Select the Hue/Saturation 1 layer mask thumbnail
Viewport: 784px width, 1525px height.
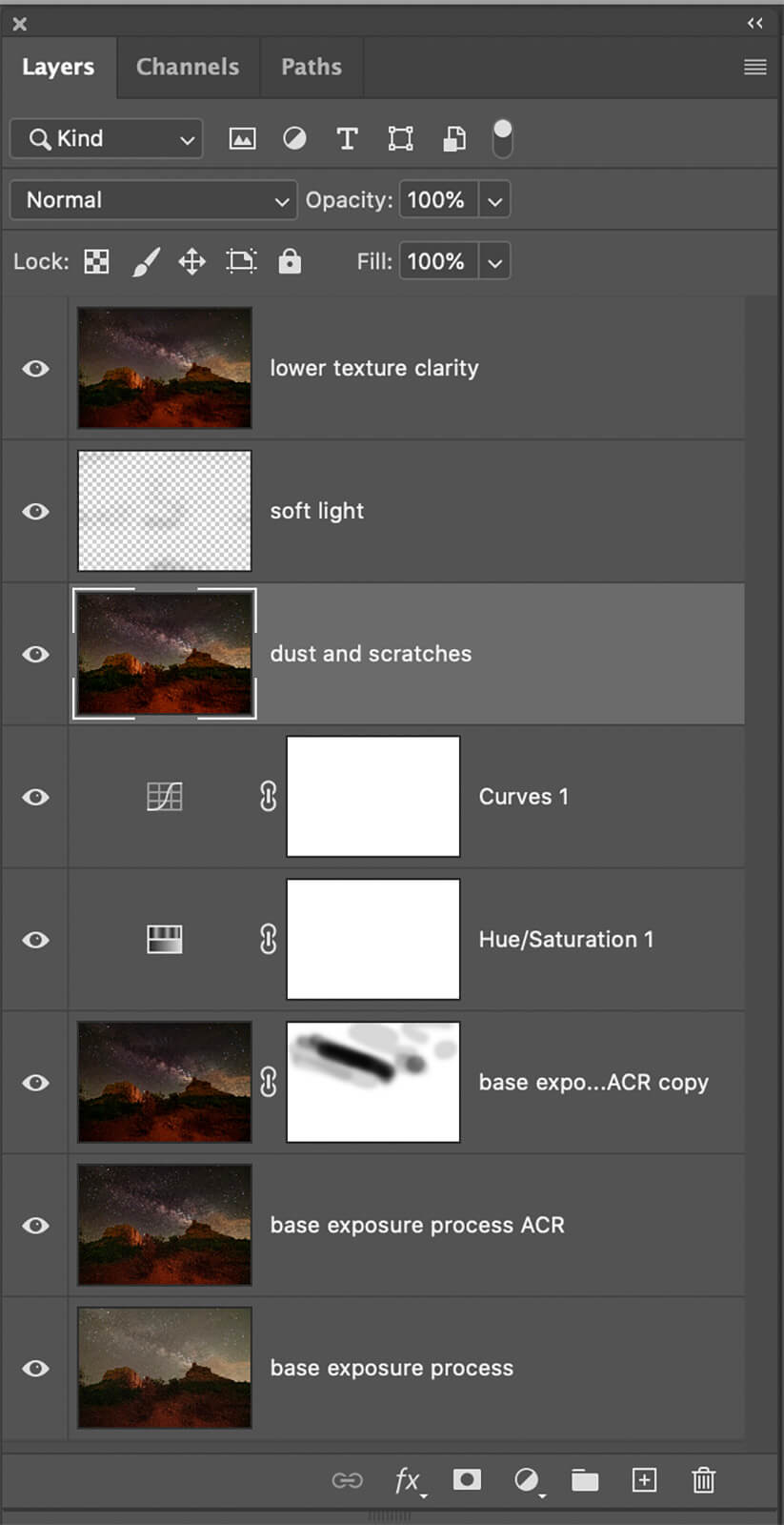coord(373,939)
